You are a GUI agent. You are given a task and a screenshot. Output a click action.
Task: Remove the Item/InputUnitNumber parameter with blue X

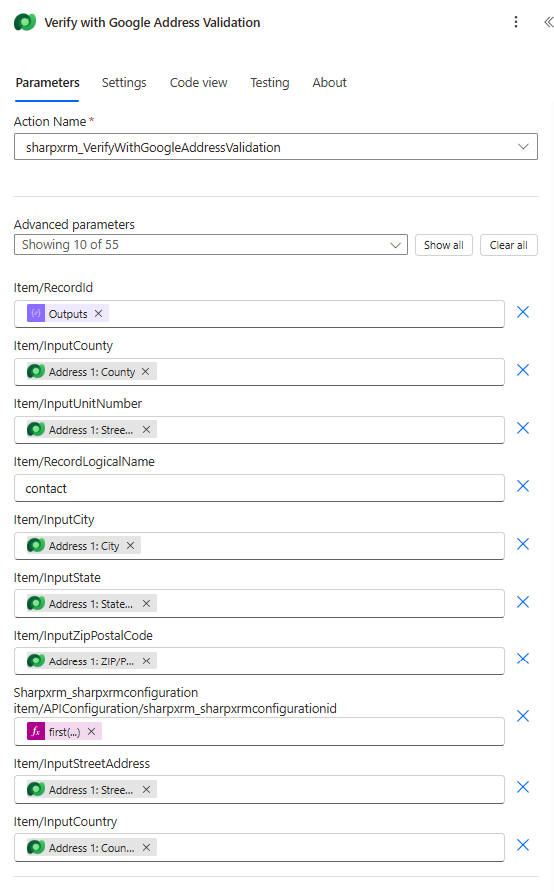pyautogui.click(x=523, y=428)
